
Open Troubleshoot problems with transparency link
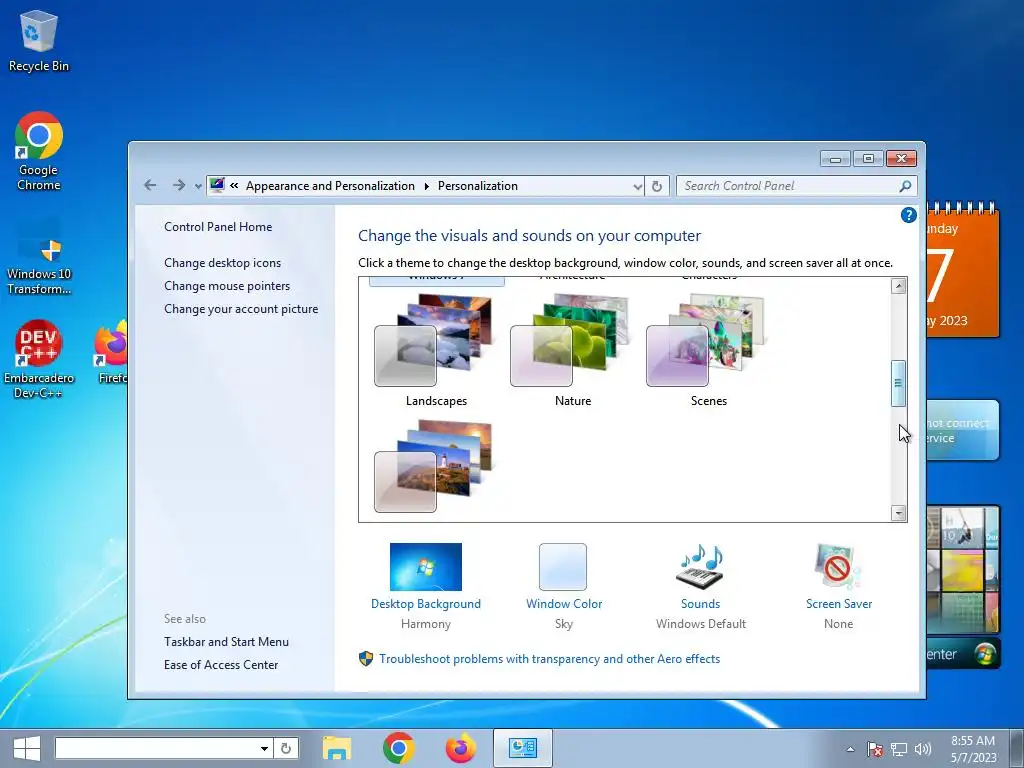(549, 658)
